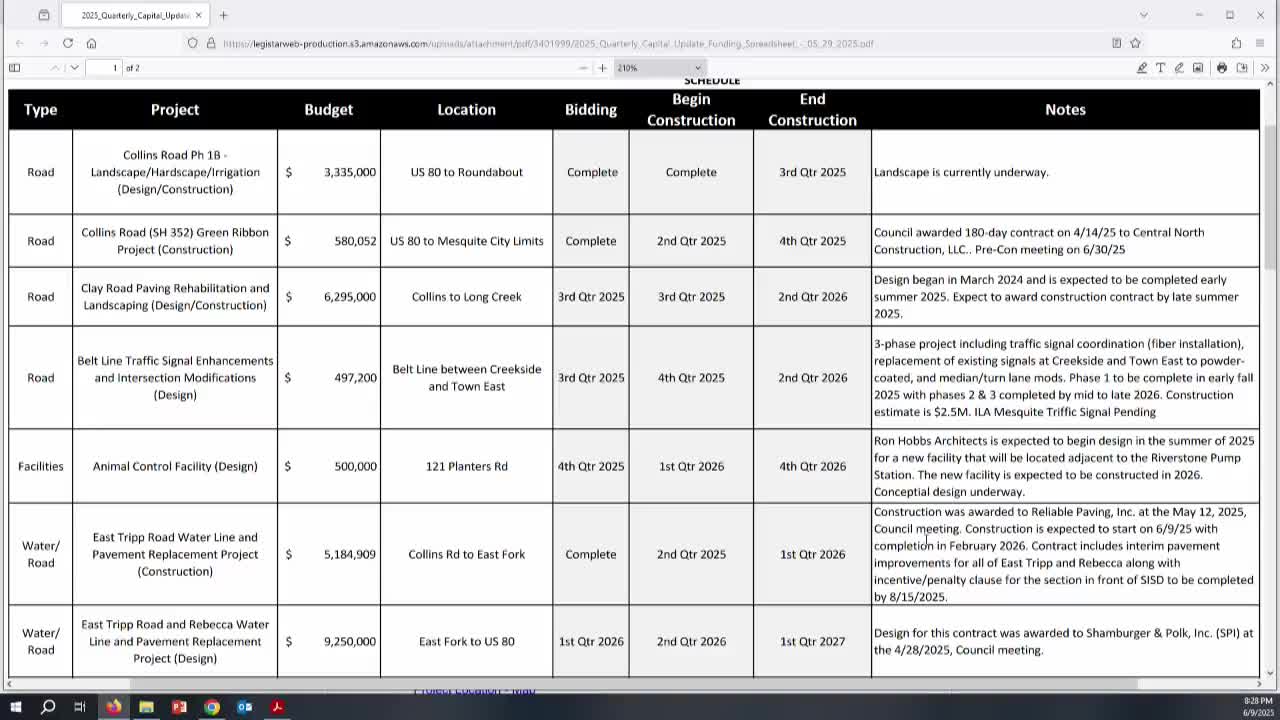Click 'Landscape is currently underway.' note

coord(961,172)
